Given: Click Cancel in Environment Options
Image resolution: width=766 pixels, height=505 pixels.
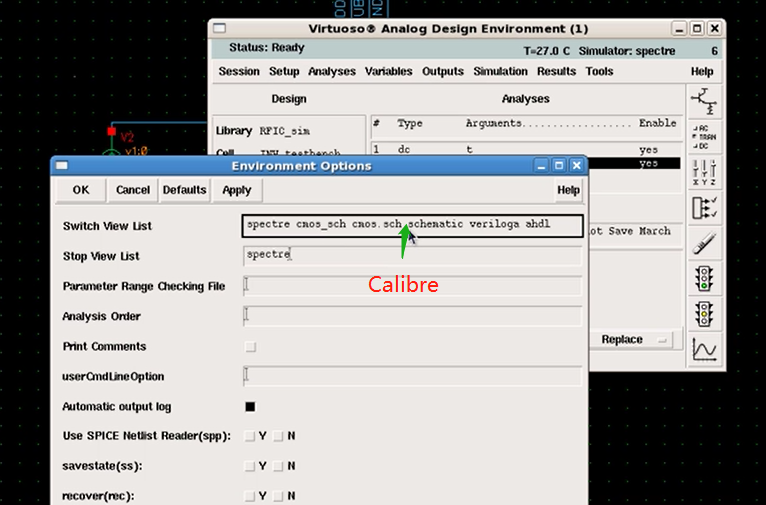Looking at the screenshot, I should click(132, 190).
